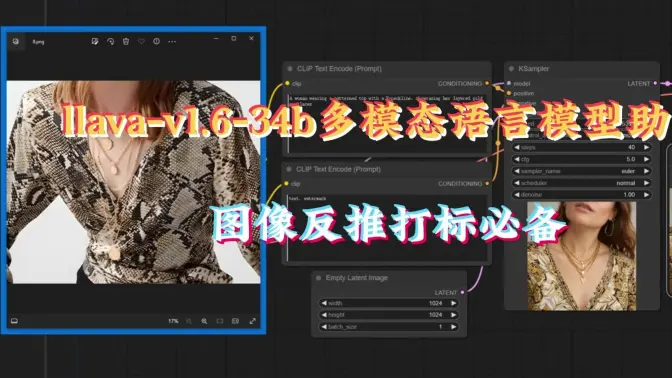
Task: Select next scheduler with right arrow
Action: point(646,183)
